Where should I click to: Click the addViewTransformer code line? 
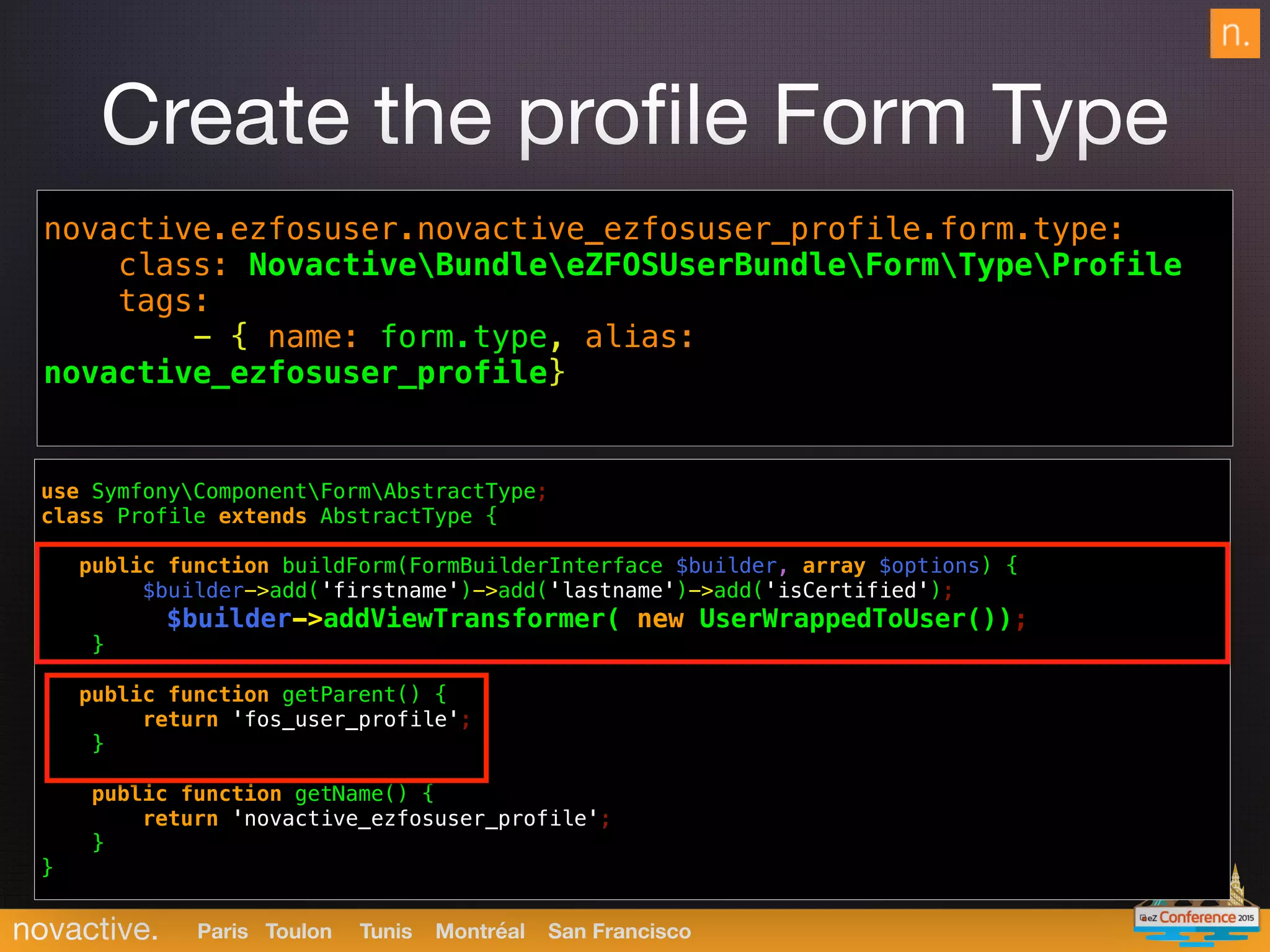pyautogui.click(x=595, y=619)
